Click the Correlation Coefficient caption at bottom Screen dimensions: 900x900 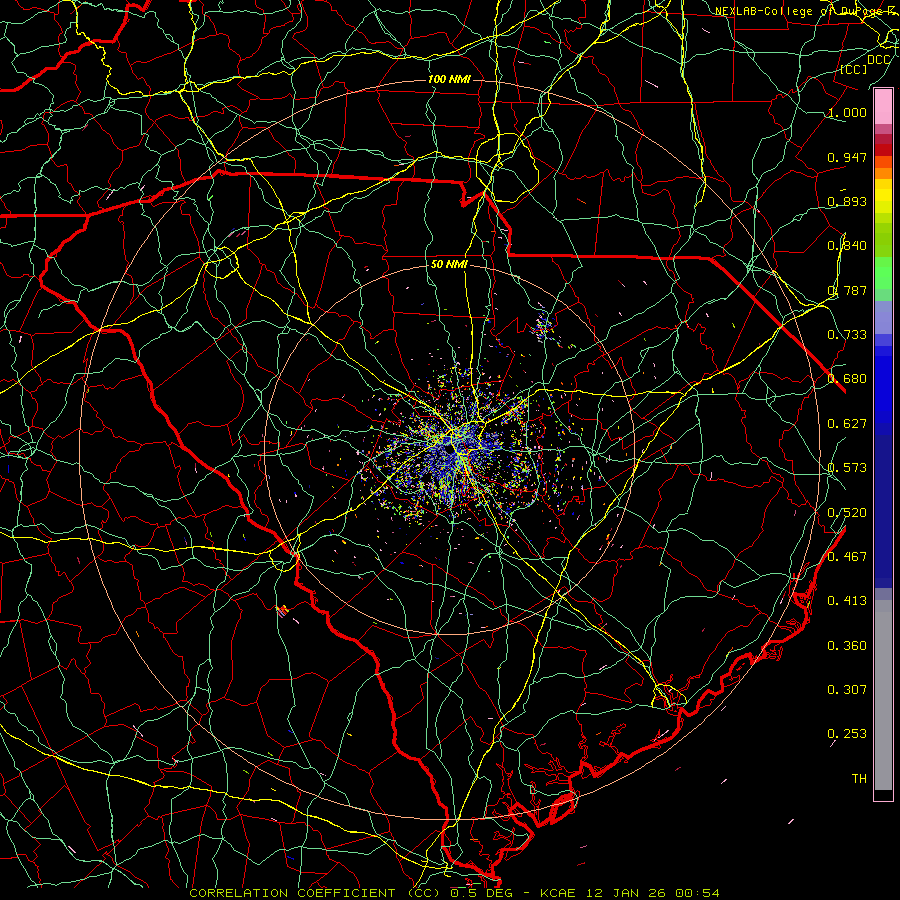(454, 893)
